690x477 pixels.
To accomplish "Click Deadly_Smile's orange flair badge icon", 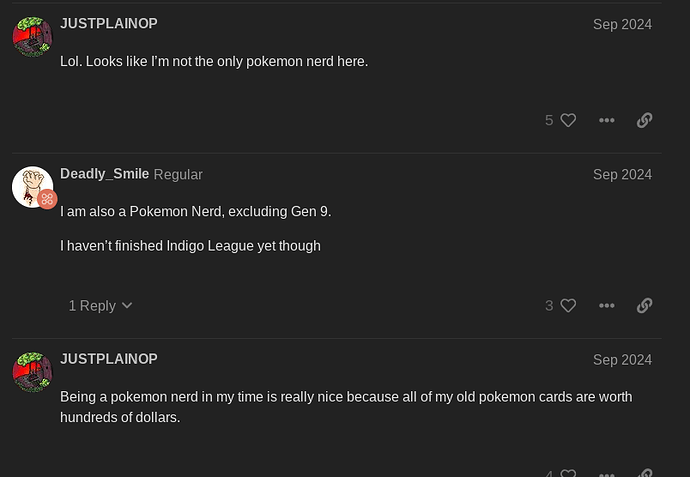I will point(47,199).
